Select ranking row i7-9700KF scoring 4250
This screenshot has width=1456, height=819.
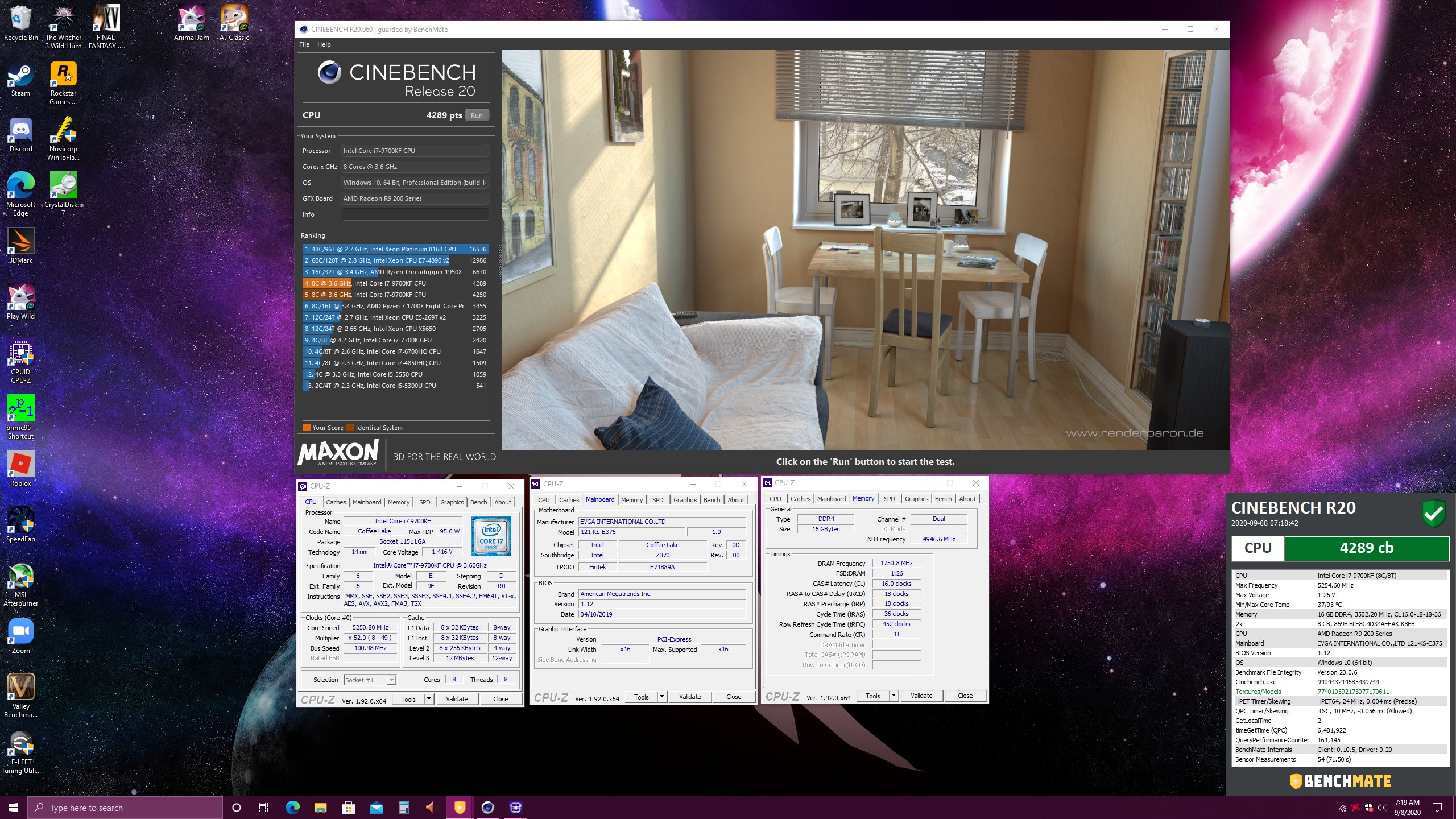coord(395,295)
